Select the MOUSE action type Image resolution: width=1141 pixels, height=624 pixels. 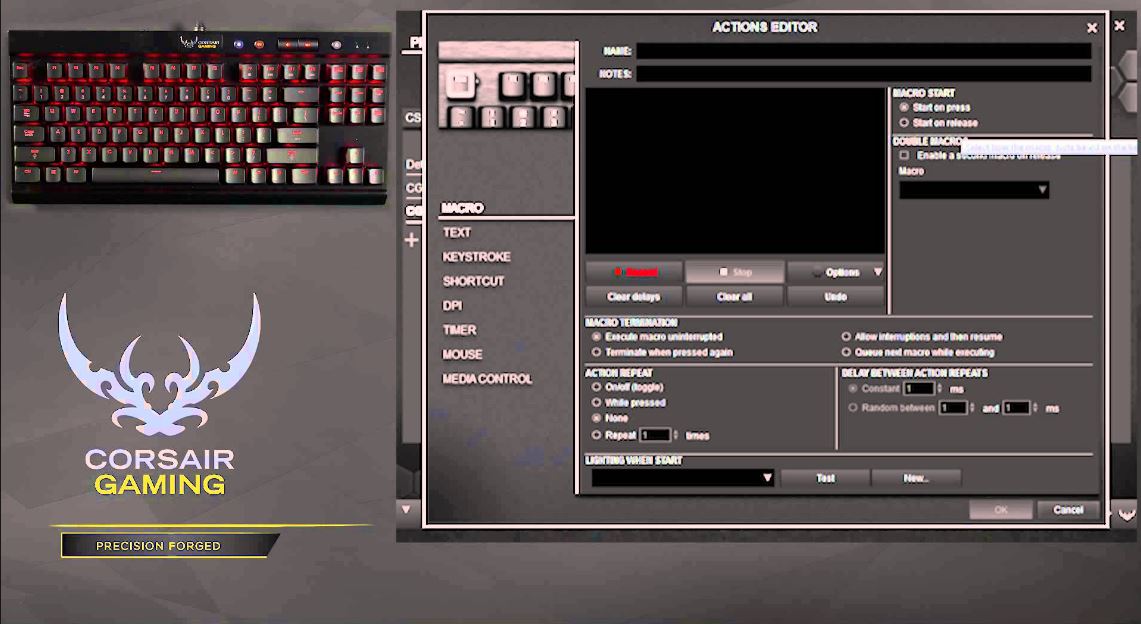(x=462, y=354)
